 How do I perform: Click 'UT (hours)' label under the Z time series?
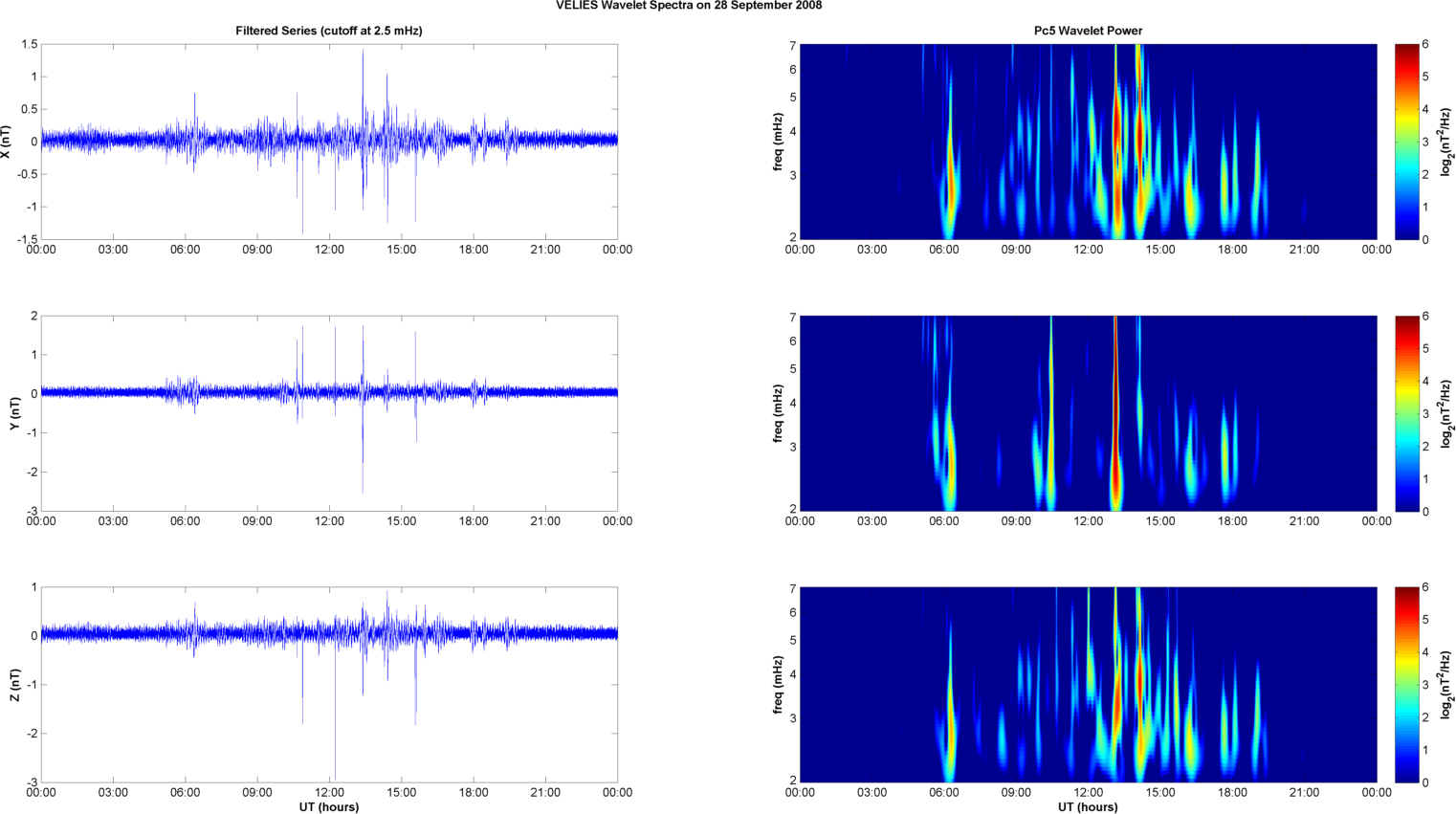tap(329, 806)
